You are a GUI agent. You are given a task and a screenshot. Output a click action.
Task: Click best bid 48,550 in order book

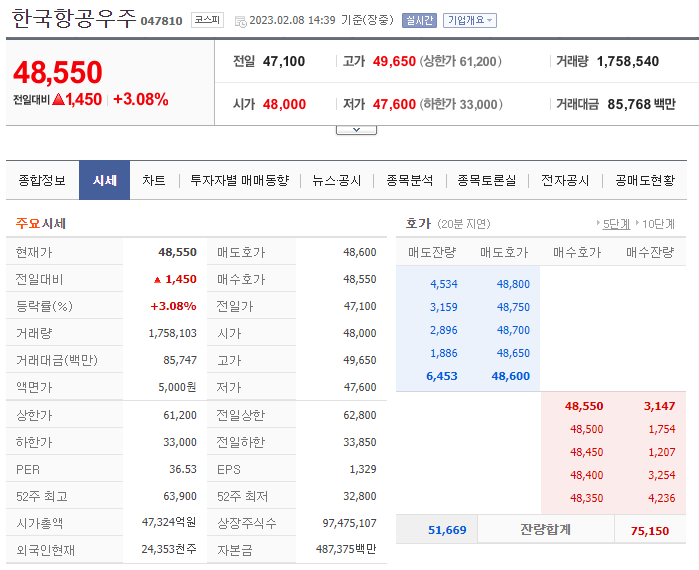[584, 406]
